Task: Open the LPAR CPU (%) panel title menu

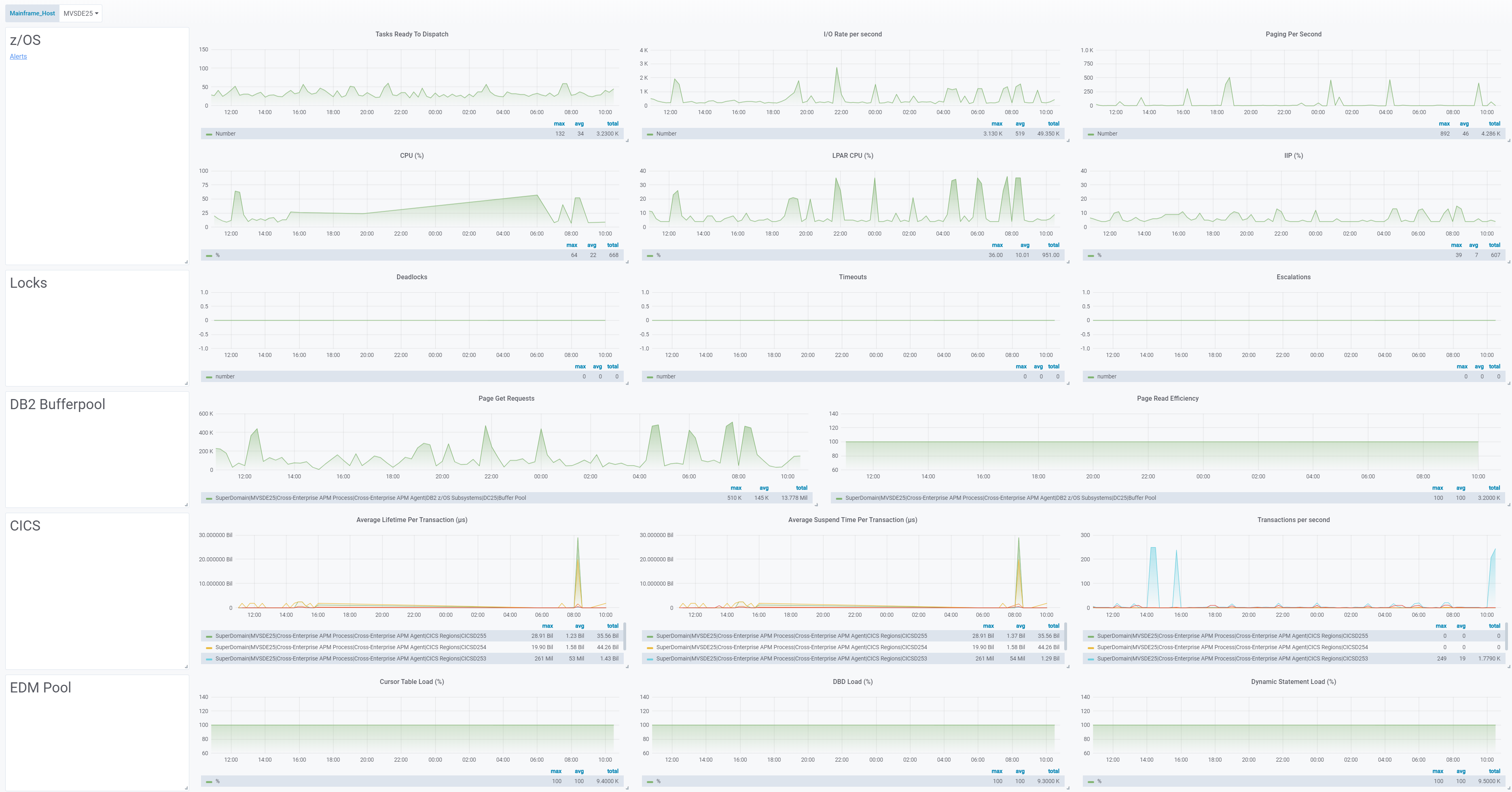Action: pyautogui.click(x=852, y=155)
